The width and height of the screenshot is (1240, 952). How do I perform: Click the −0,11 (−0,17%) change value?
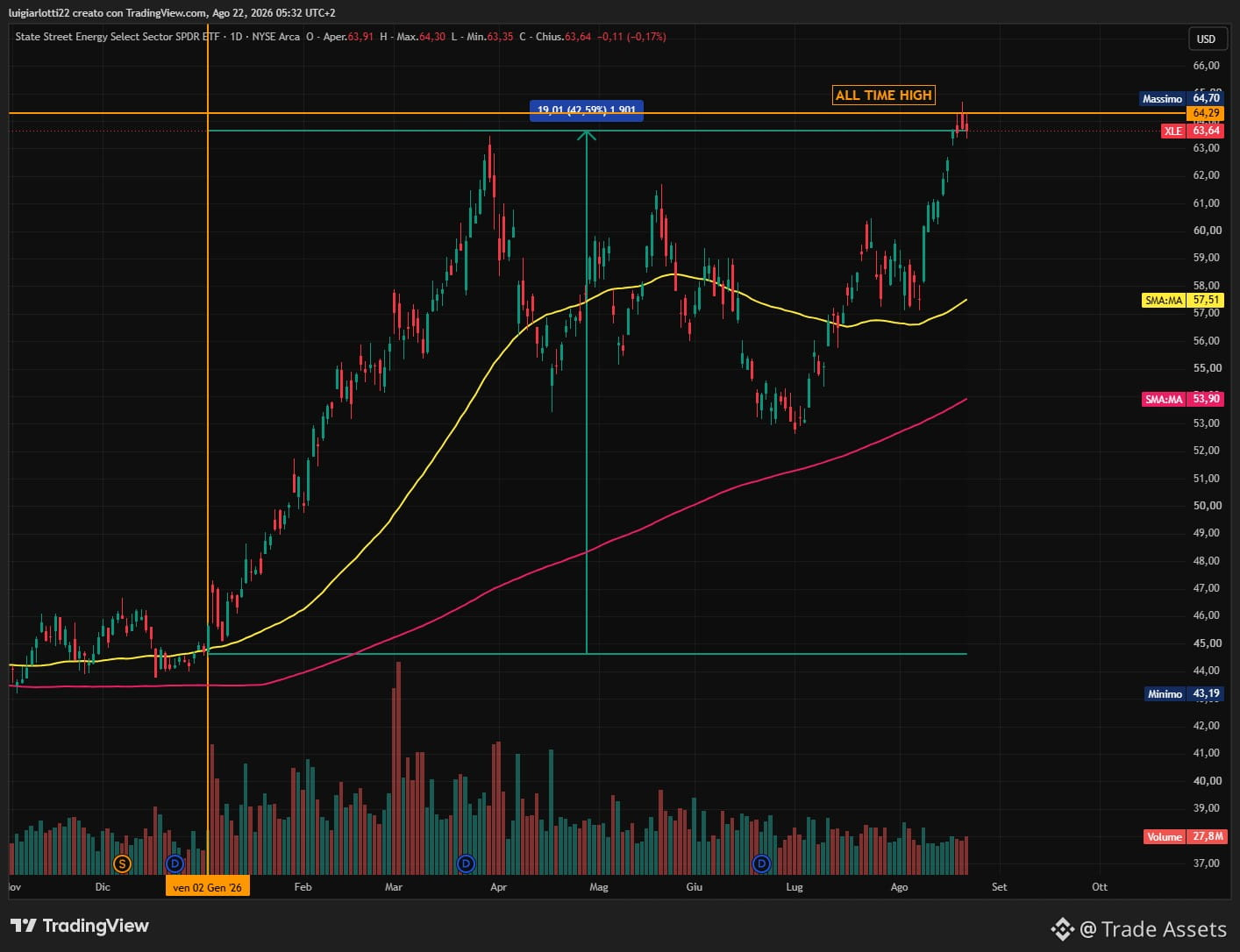pos(631,37)
